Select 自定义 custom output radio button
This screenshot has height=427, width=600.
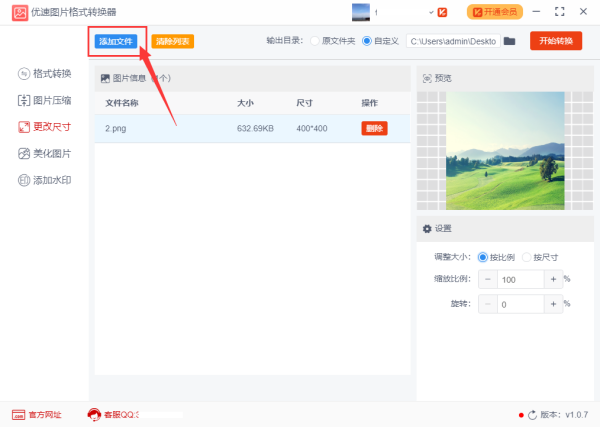click(x=367, y=41)
